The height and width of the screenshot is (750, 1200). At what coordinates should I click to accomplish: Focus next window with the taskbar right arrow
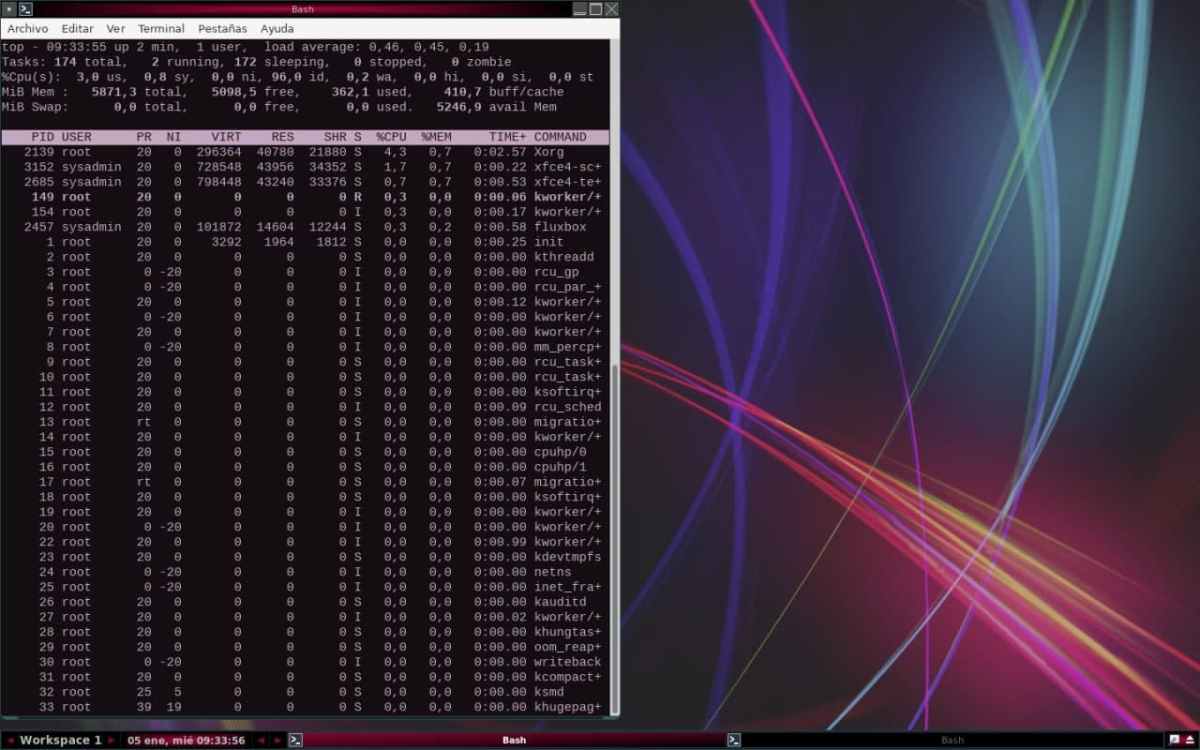pyautogui.click(x=277, y=740)
